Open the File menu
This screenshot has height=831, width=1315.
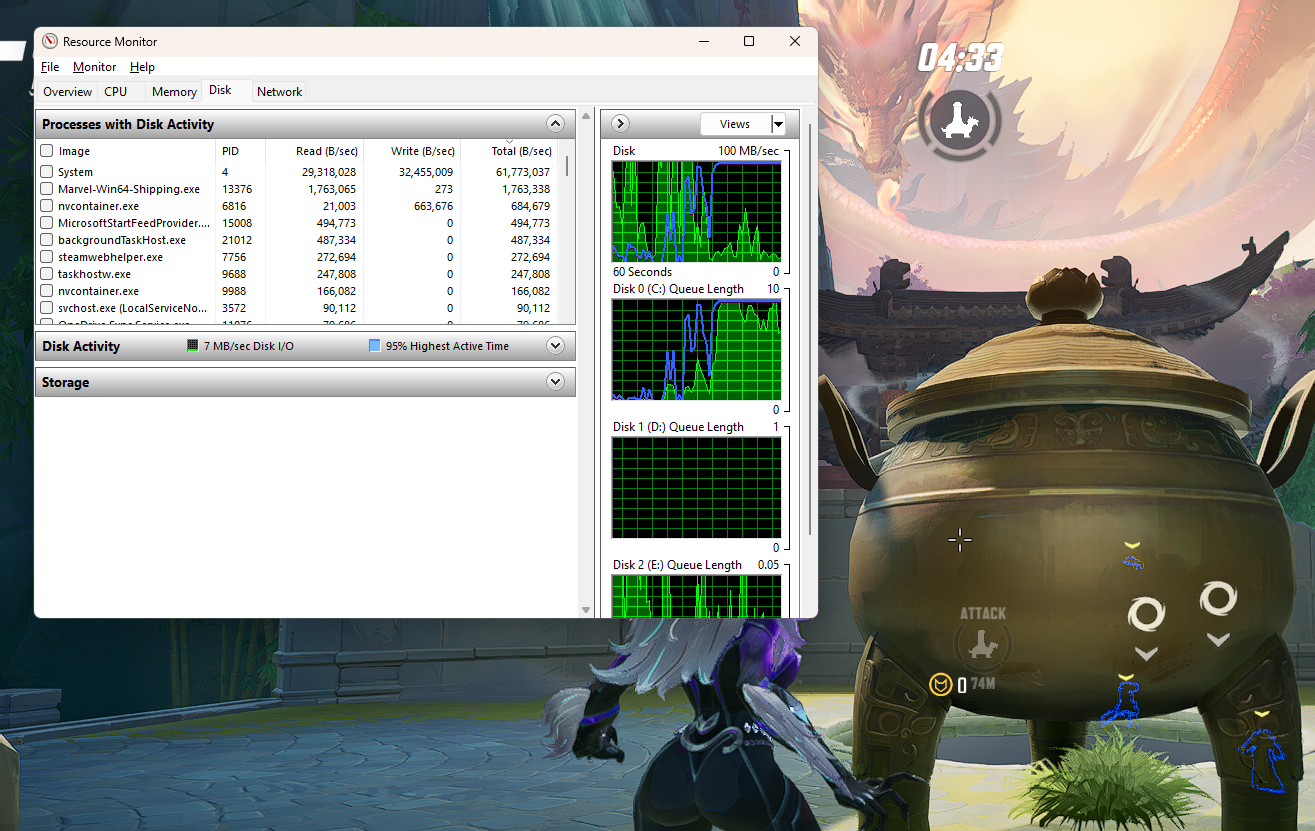[50, 67]
